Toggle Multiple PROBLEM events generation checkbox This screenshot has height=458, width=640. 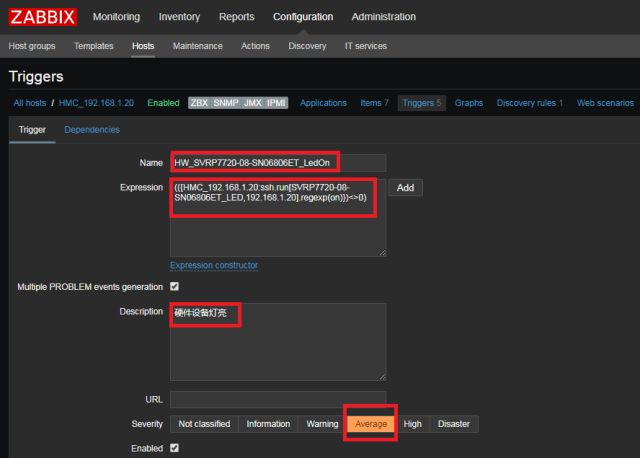pyautogui.click(x=174, y=287)
